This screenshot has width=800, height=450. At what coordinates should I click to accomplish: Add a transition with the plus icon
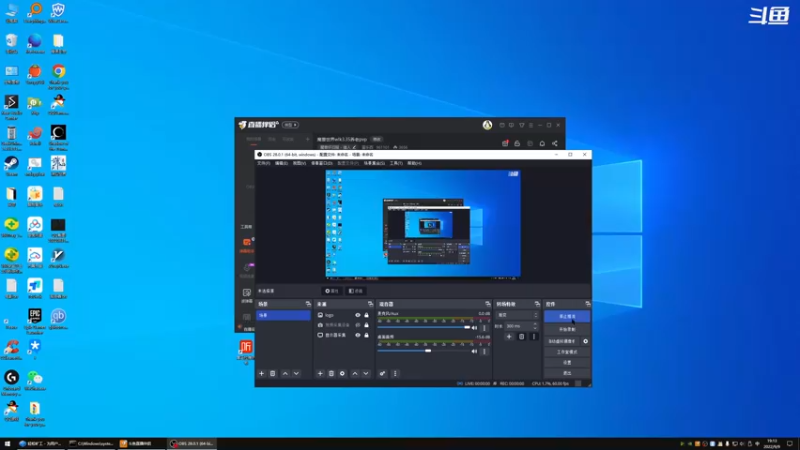[509, 337]
